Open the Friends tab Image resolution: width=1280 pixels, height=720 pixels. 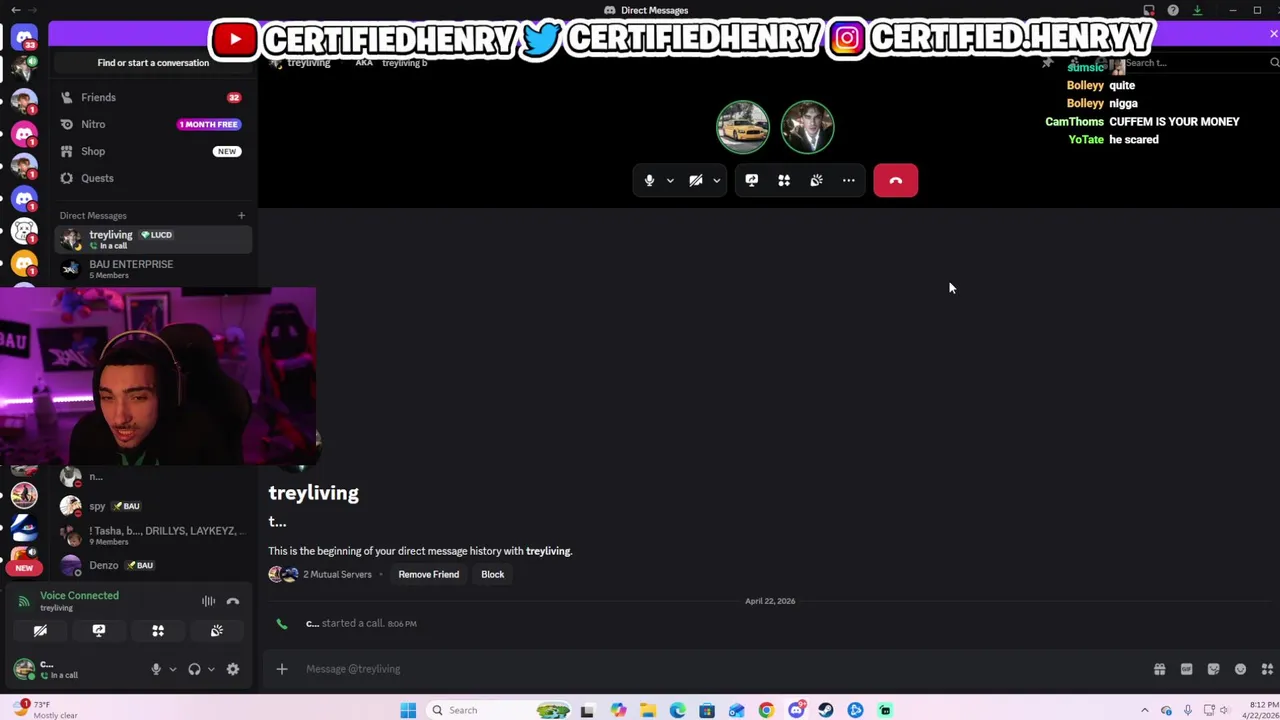pyautogui.click(x=153, y=97)
